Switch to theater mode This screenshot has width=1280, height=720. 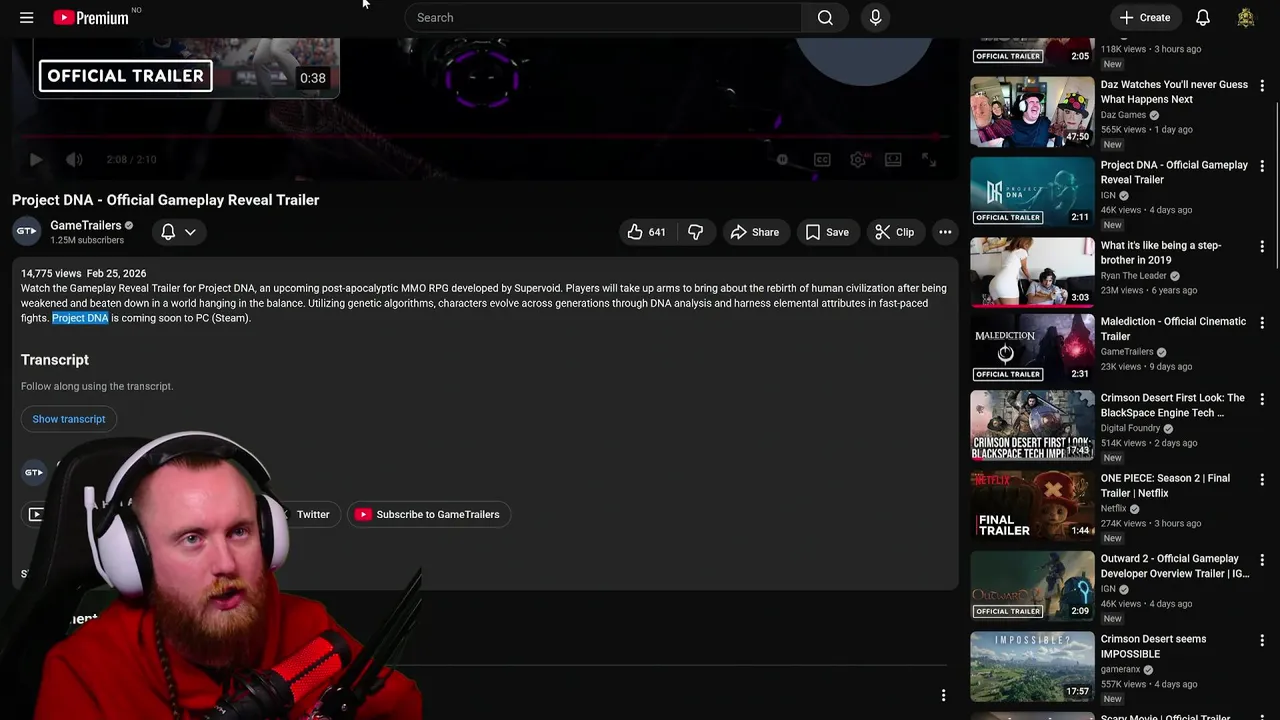[893, 160]
